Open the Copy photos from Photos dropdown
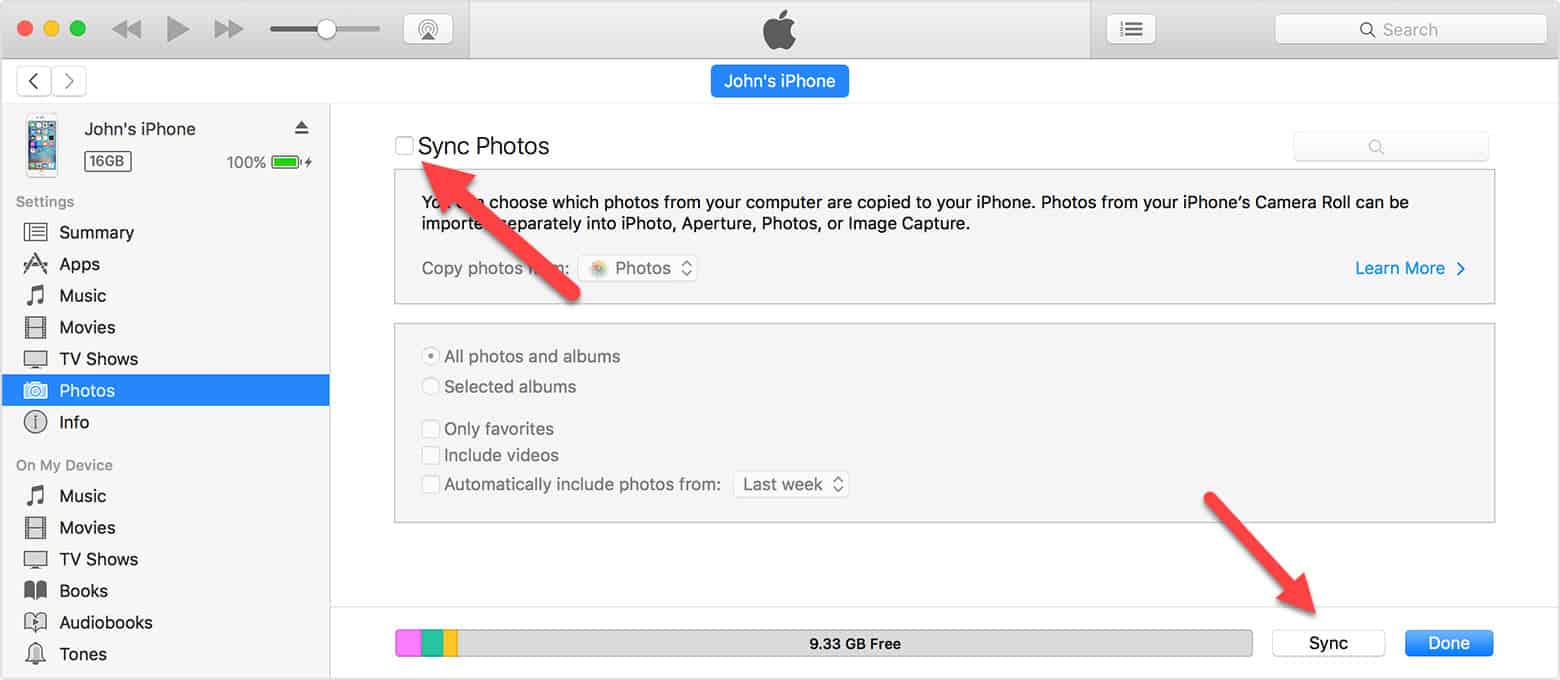1560x680 pixels. (x=638, y=268)
